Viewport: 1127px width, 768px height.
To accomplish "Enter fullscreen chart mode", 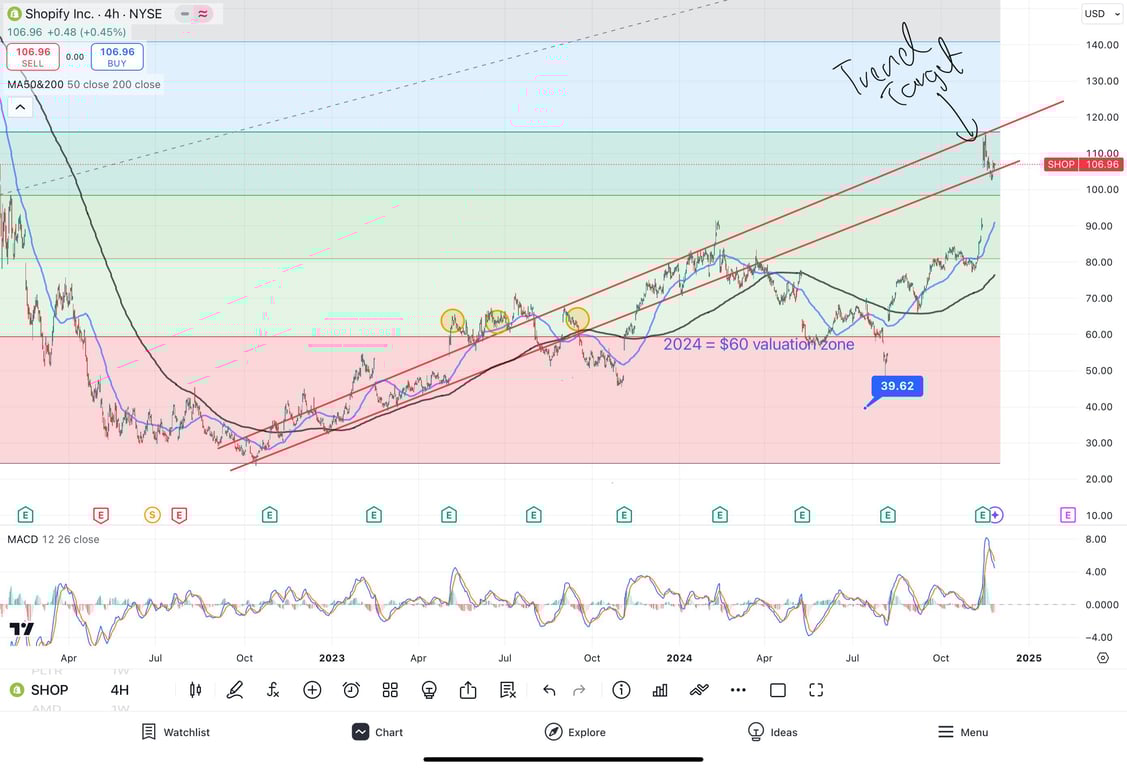I will 816,690.
